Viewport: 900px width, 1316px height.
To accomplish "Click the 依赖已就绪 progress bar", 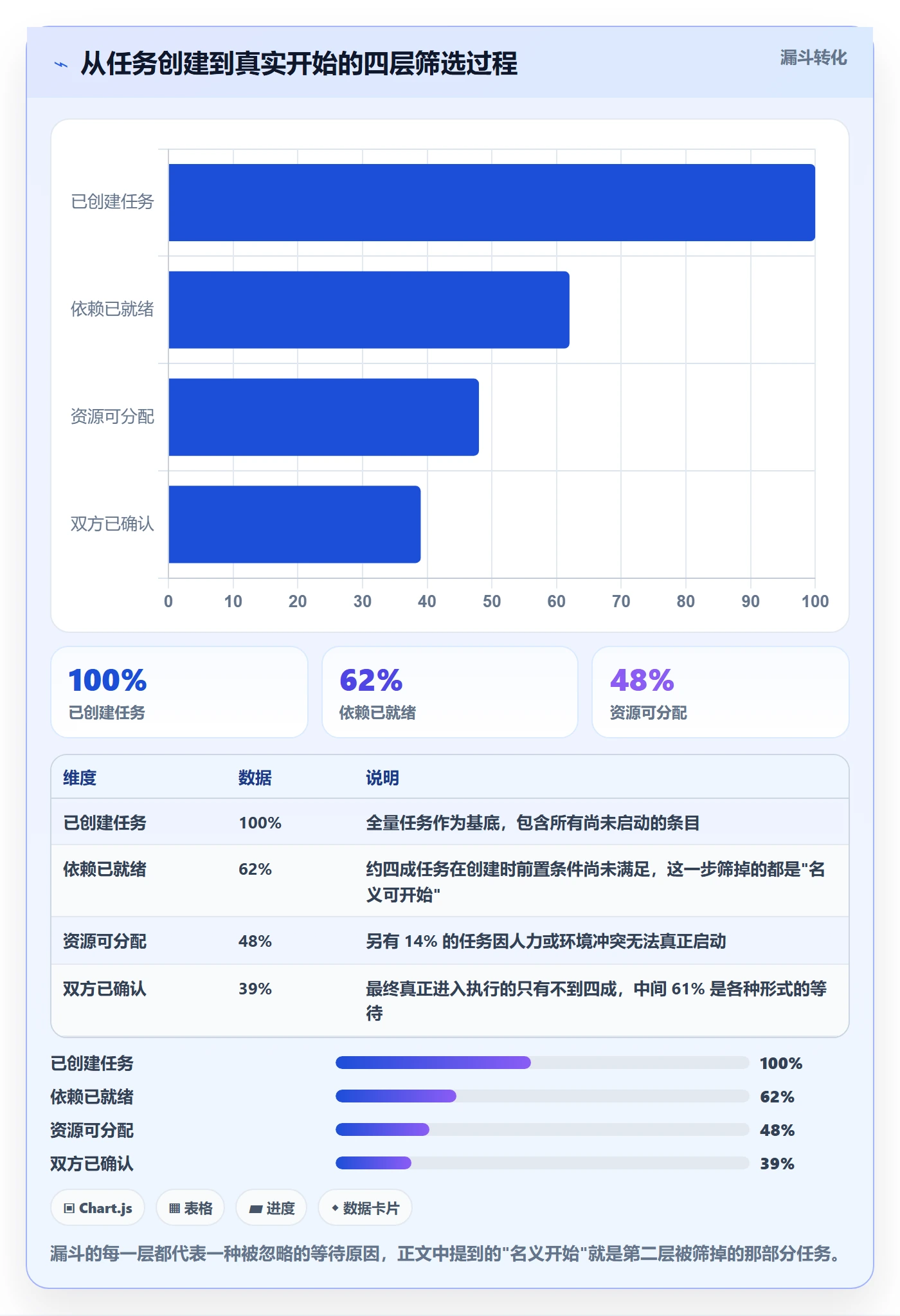I will [543, 1096].
